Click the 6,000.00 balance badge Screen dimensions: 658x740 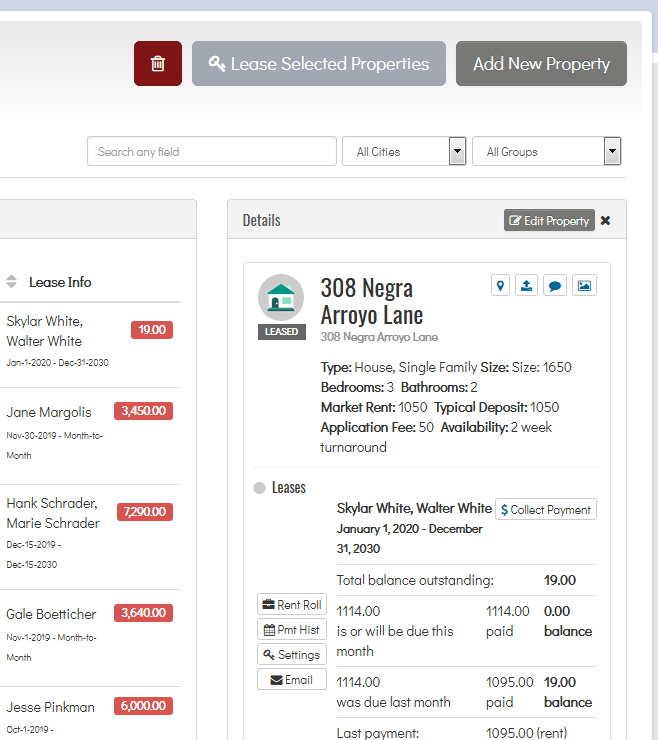pyautogui.click(x=143, y=706)
